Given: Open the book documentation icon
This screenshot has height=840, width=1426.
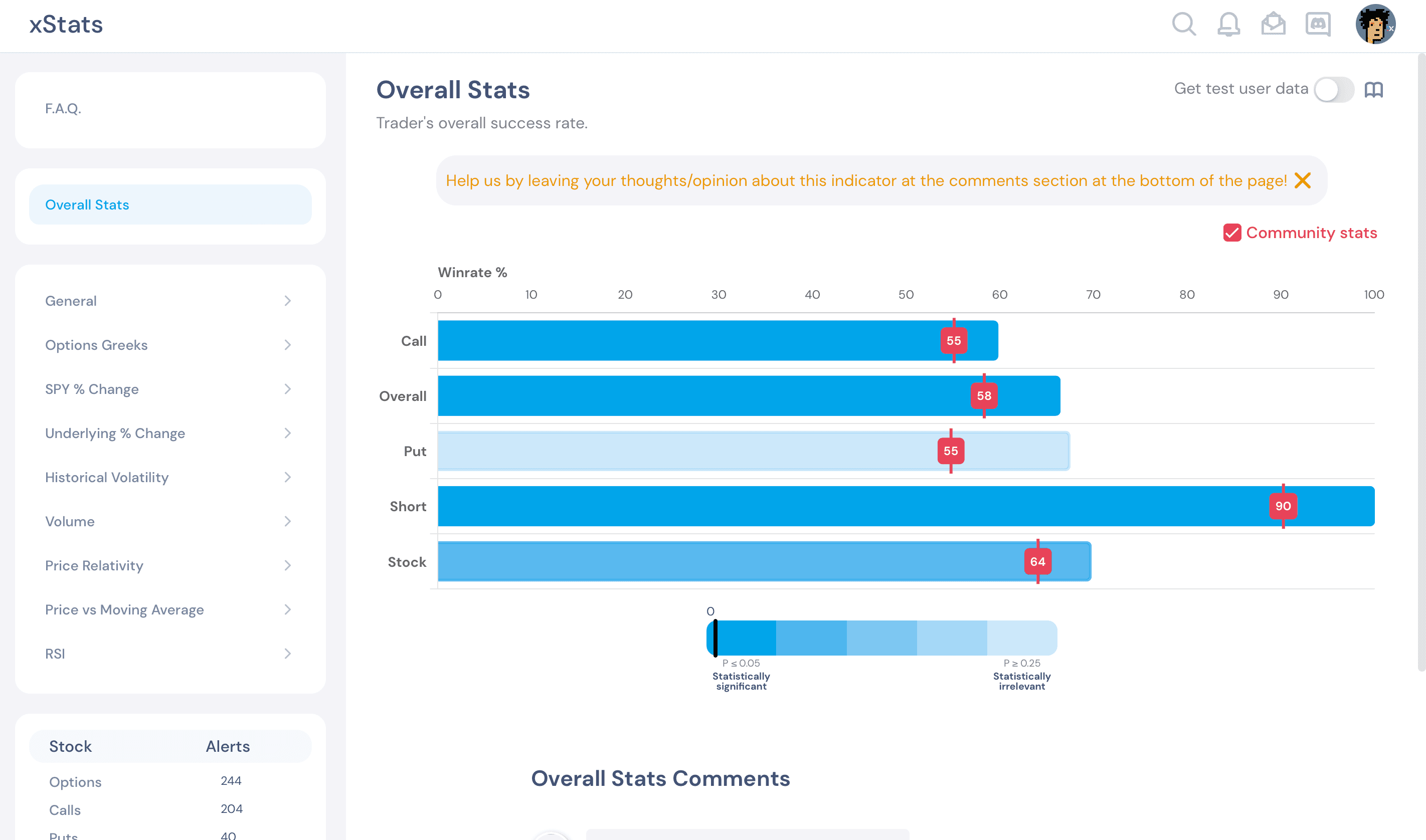Looking at the screenshot, I should tap(1373, 89).
